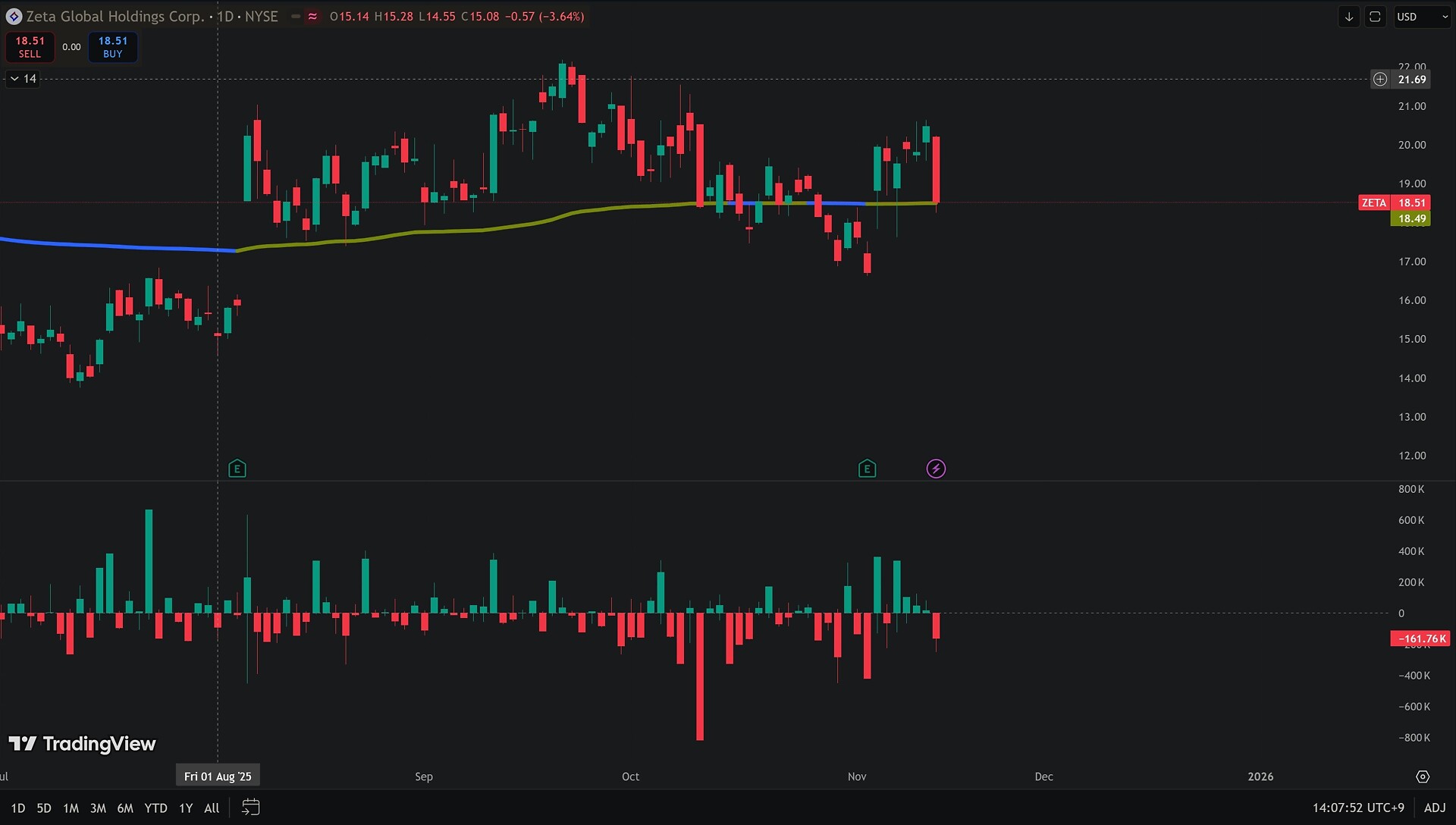Click the fullscreen chart icon
The height and width of the screenshot is (825, 1456).
click(x=1375, y=17)
